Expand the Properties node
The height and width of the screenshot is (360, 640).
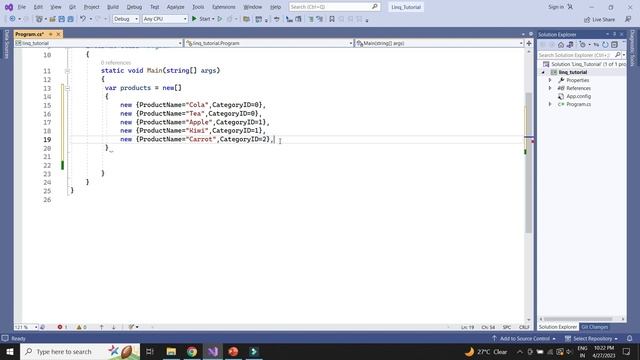pos(550,80)
